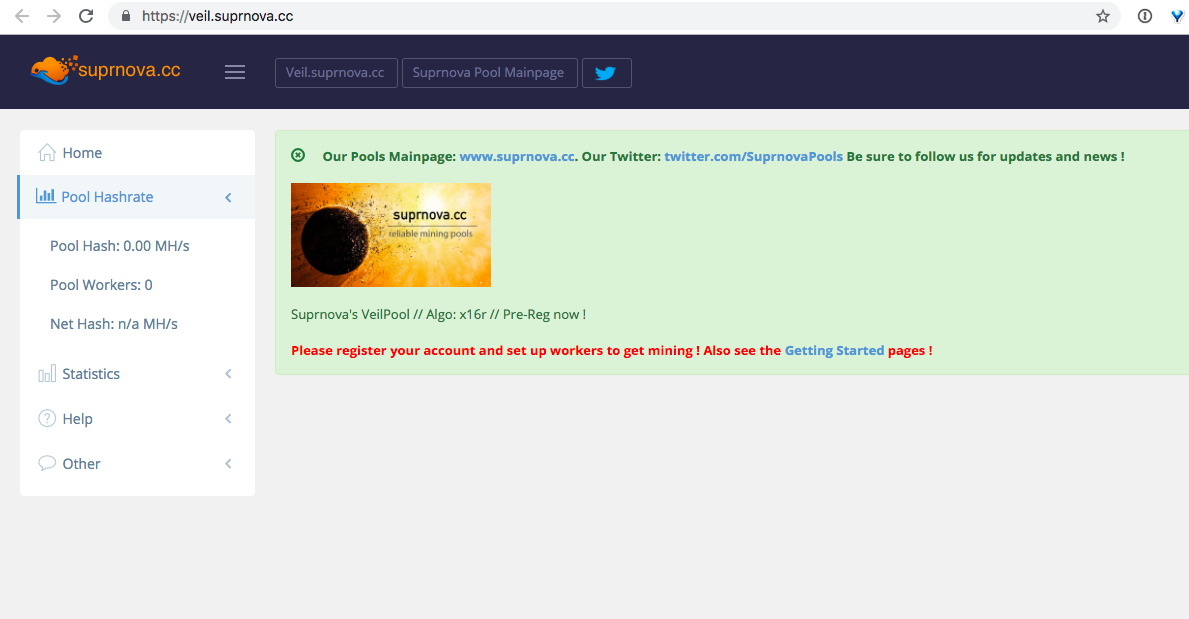Bookmark this page with the star icon
Image resolution: width=1189 pixels, height=619 pixels.
1103,16
